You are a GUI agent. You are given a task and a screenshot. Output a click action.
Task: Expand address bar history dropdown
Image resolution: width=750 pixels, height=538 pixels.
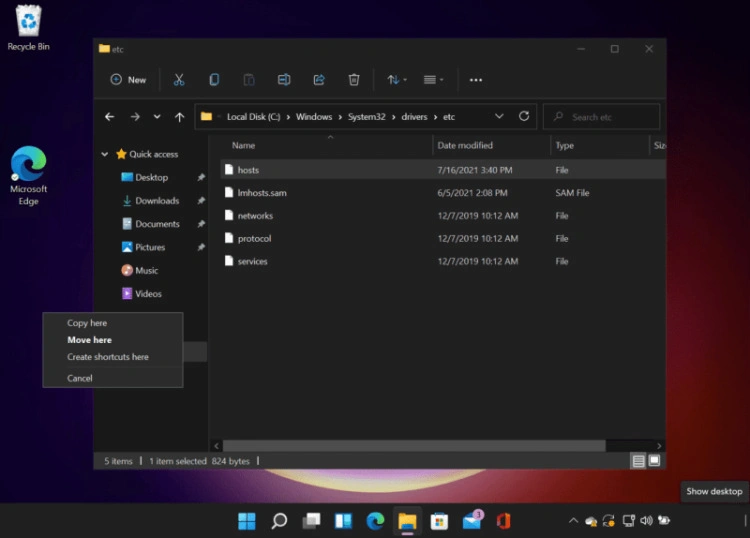pyautogui.click(x=499, y=116)
